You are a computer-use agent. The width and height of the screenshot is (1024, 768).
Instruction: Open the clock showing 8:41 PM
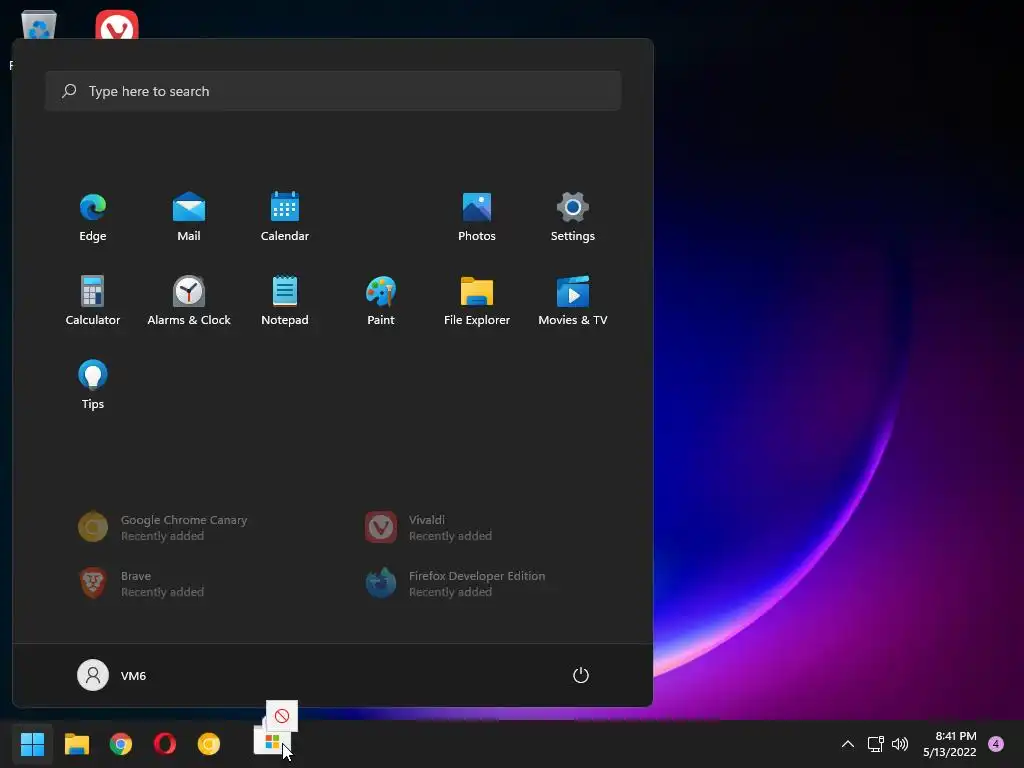click(x=950, y=744)
